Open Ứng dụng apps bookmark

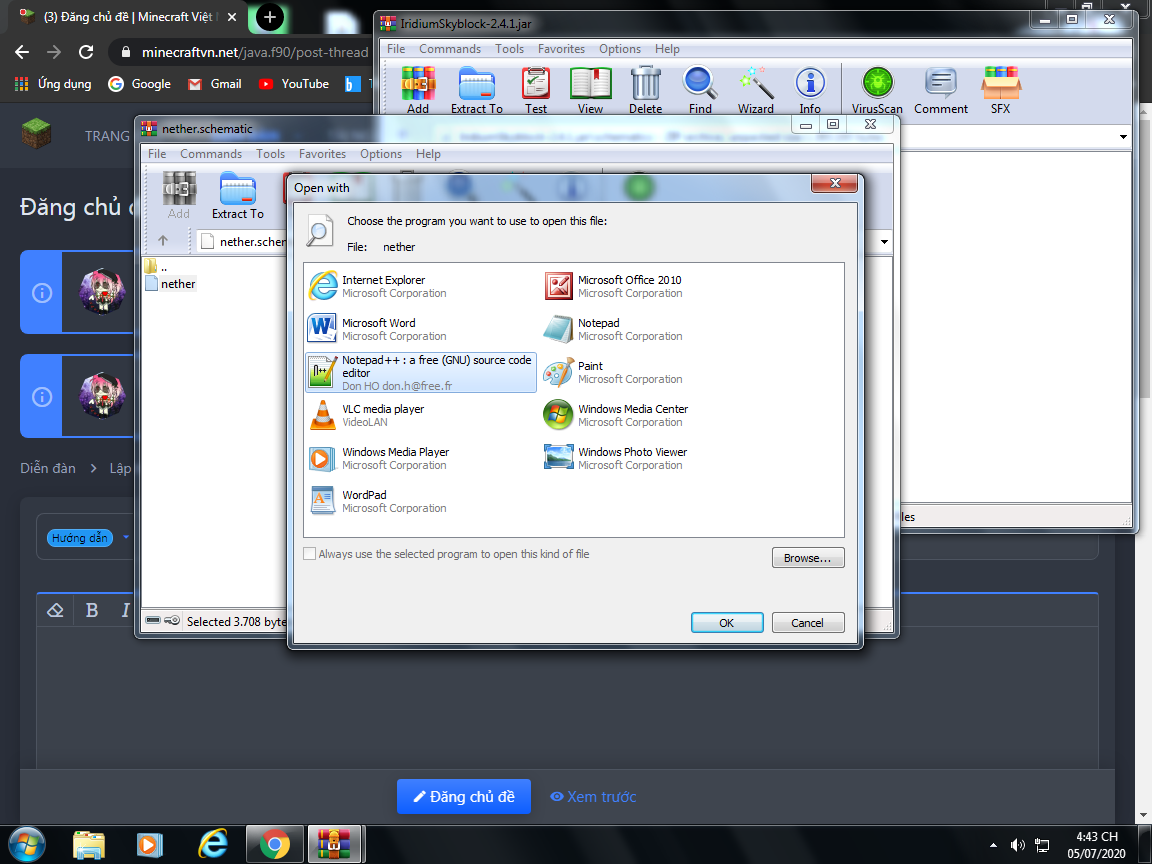click(x=53, y=84)
